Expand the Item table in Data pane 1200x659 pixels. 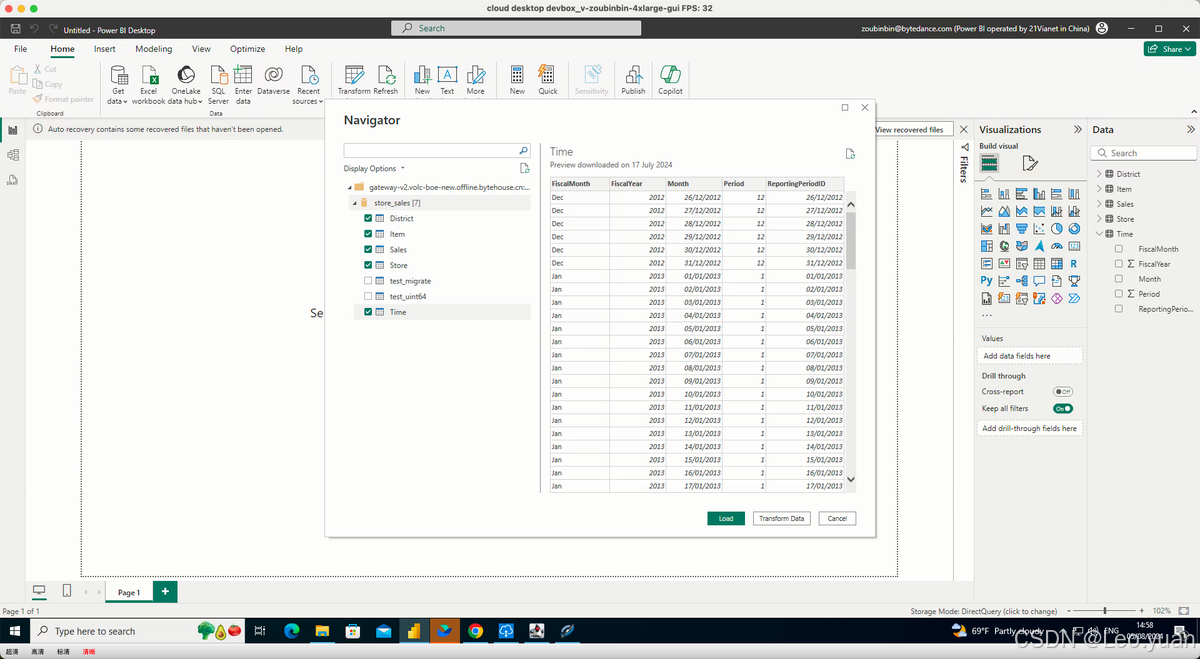[x=1099, y=189]
